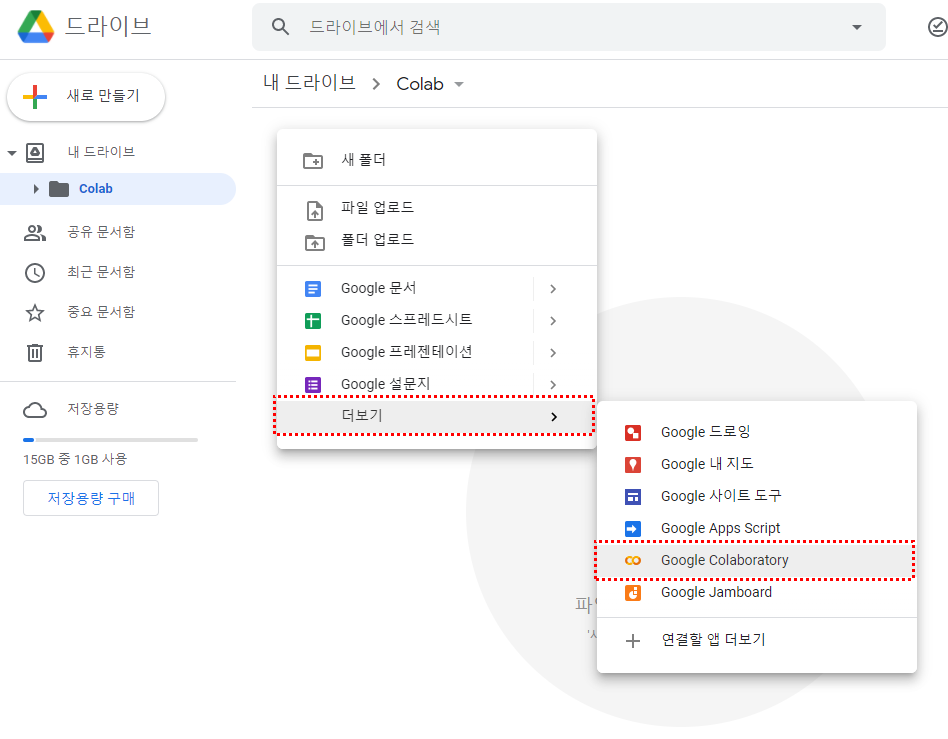
Task: Click the Google Jamboard orange icon
Action: pyautogui.click(x=632, y=593)
